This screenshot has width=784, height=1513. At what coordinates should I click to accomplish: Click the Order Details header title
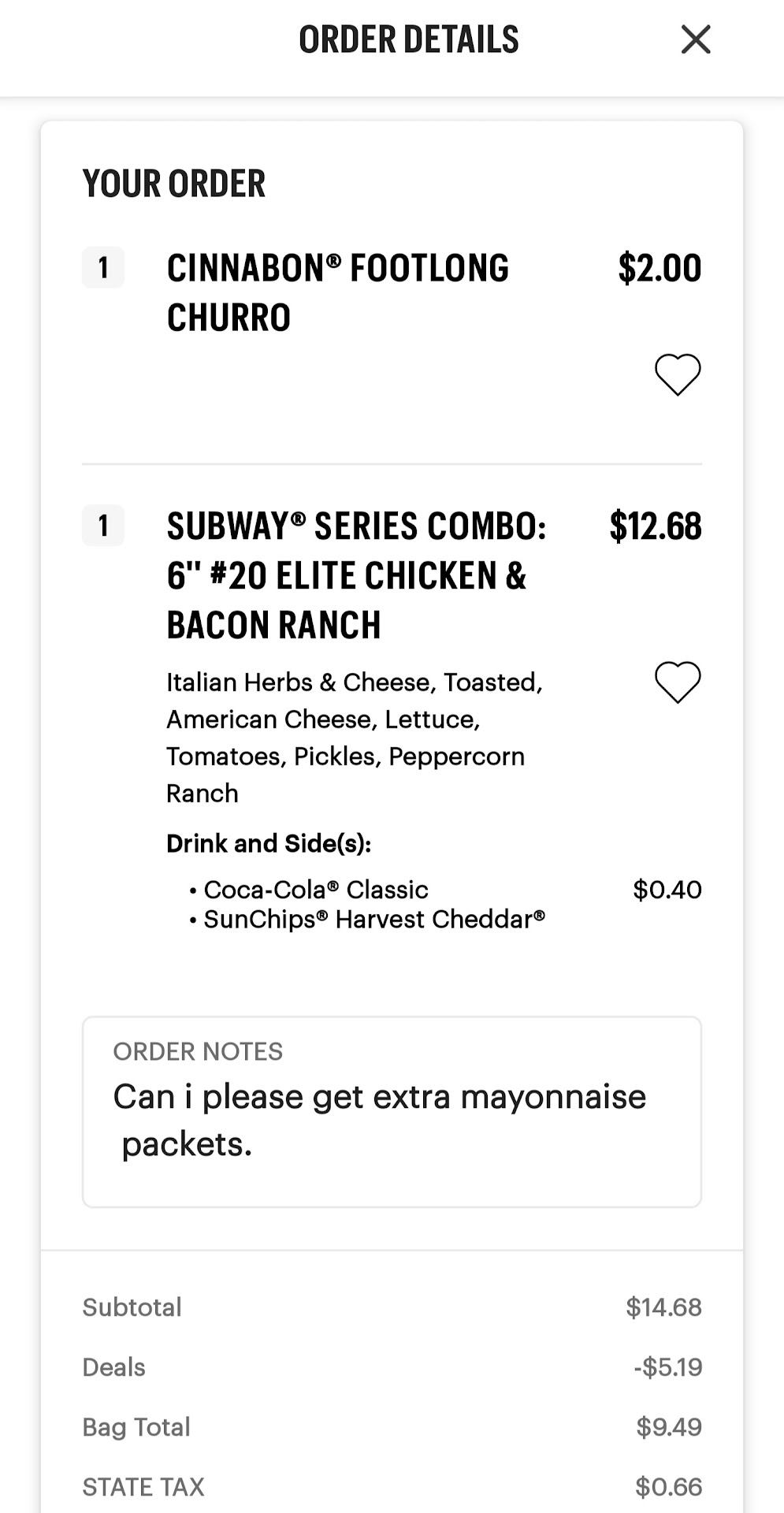point(408,39)
